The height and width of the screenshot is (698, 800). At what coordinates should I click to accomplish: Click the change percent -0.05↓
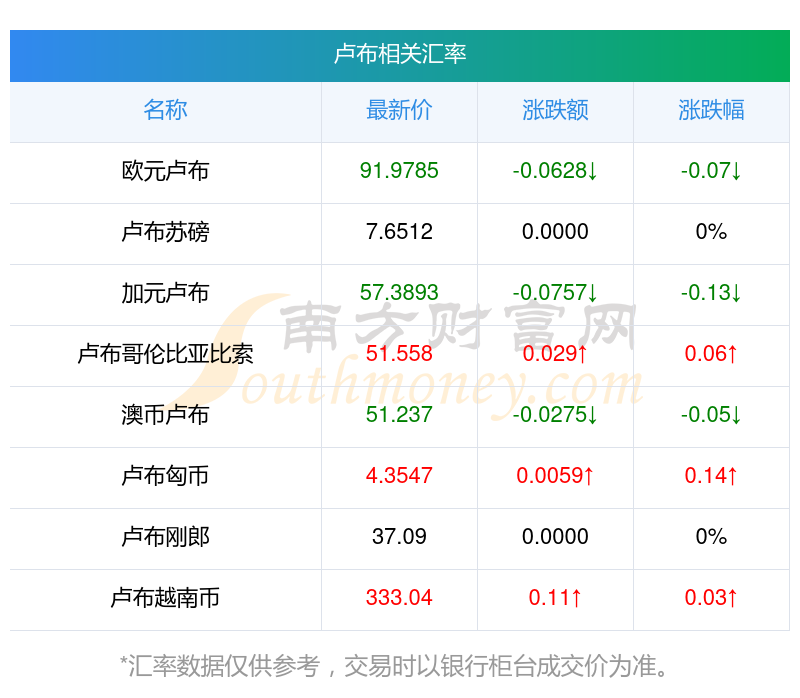(x=711, y=415)
